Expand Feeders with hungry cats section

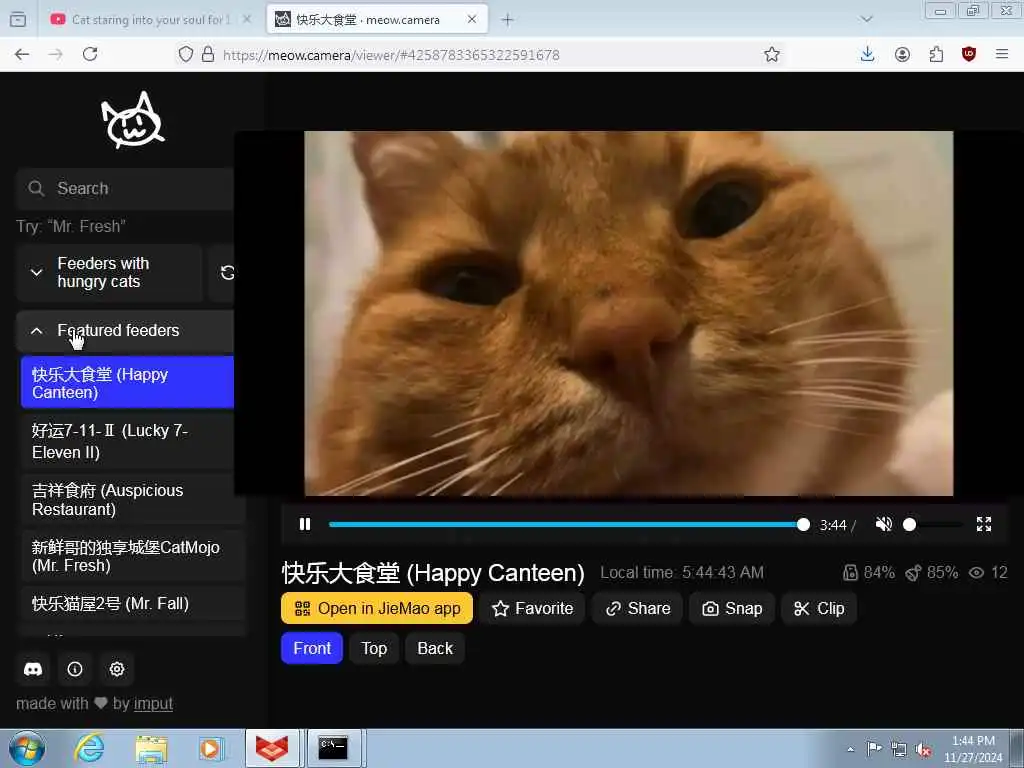pos(109,273)
